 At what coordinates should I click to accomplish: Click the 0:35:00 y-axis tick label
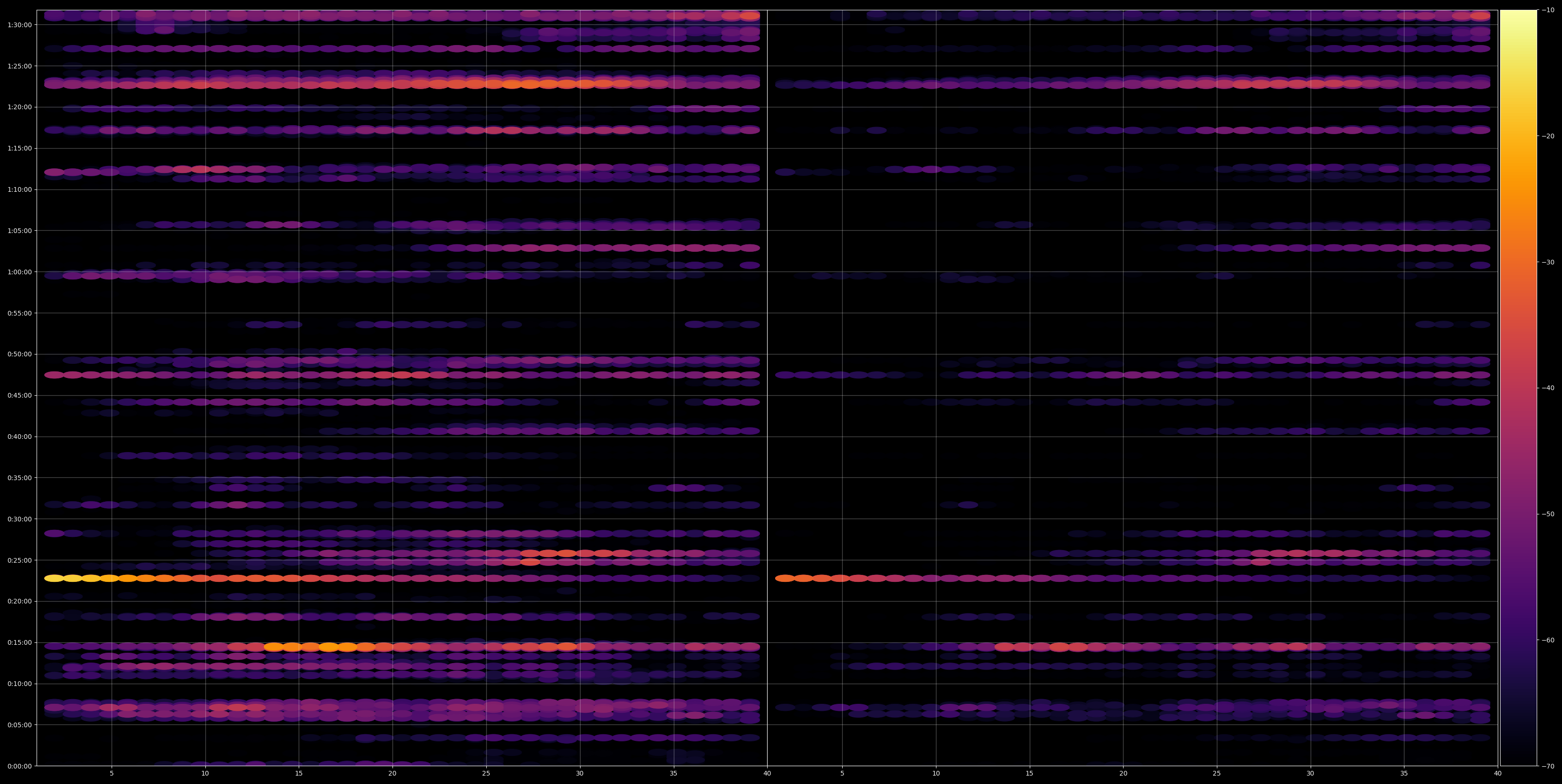[x=19, y=478]
